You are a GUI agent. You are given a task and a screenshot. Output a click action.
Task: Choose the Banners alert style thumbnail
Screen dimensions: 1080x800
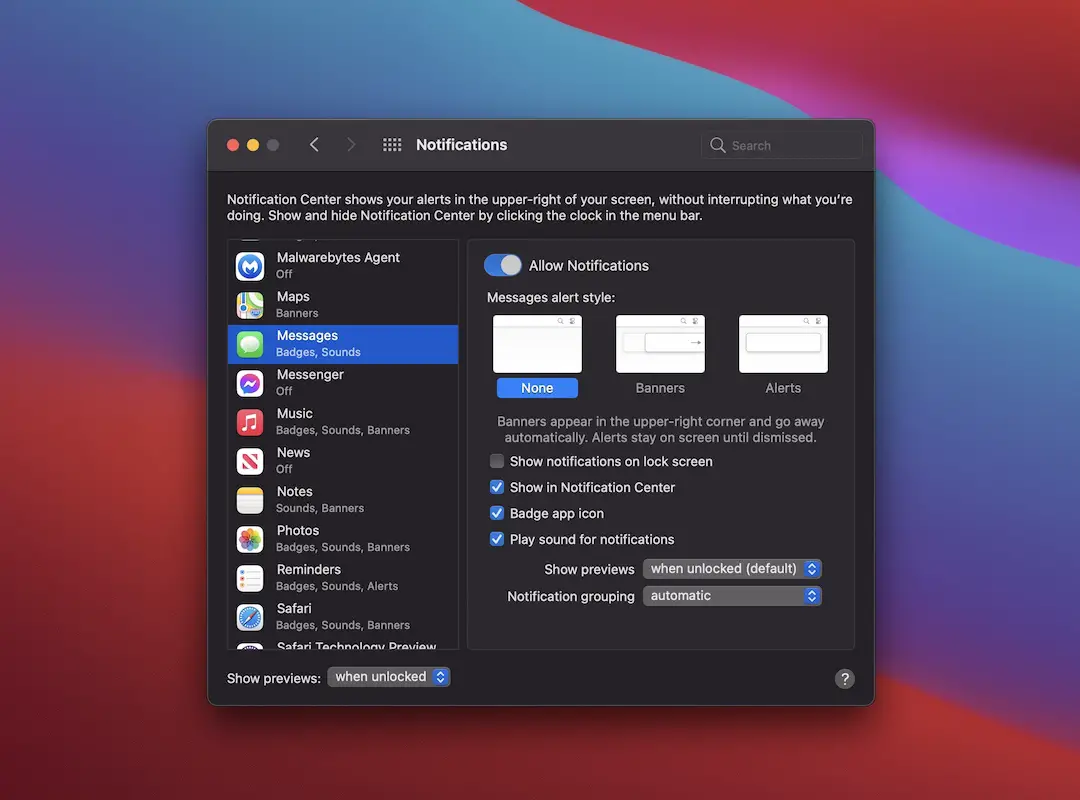[x=660, y=344]
